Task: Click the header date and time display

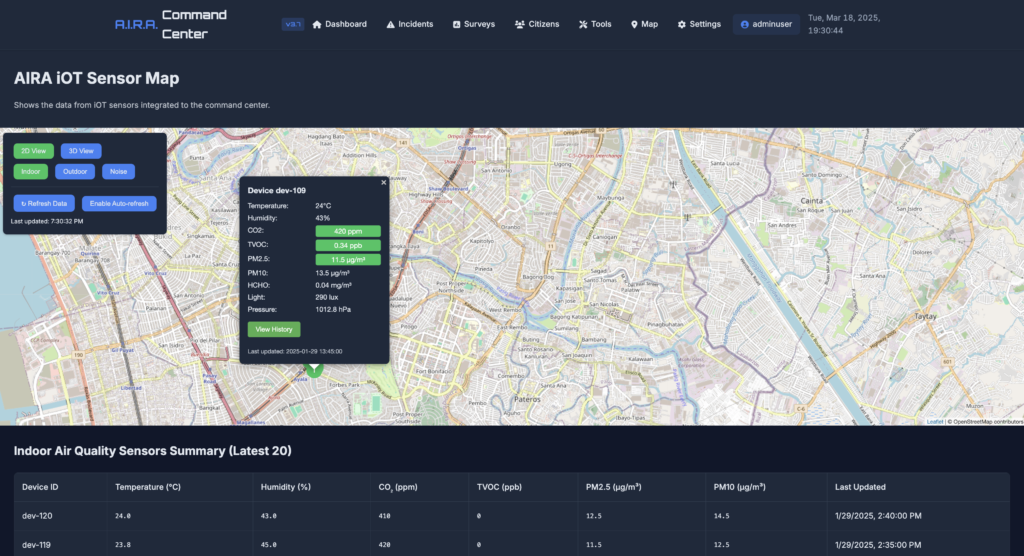Action: pos(844,24)
